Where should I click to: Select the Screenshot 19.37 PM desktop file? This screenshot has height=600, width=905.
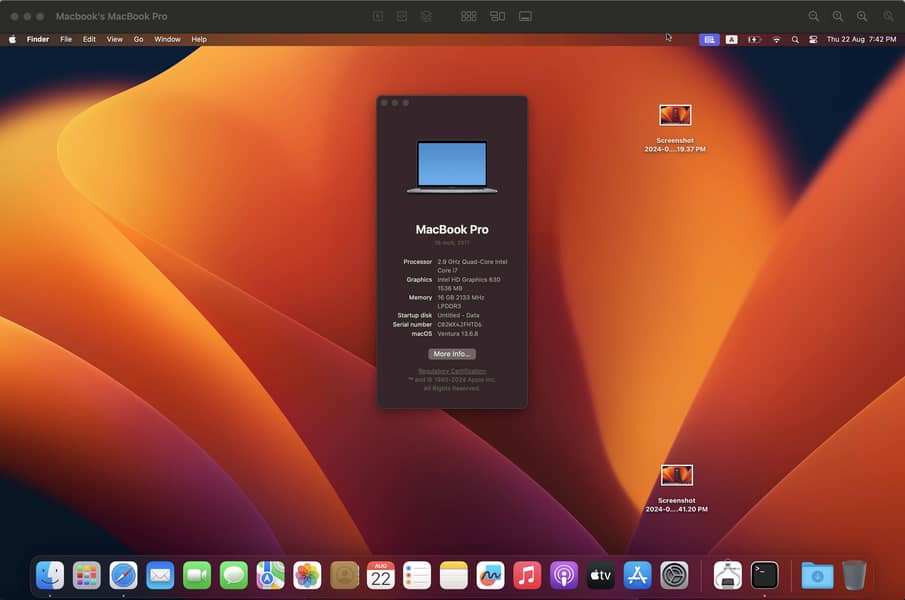point(676,116)
